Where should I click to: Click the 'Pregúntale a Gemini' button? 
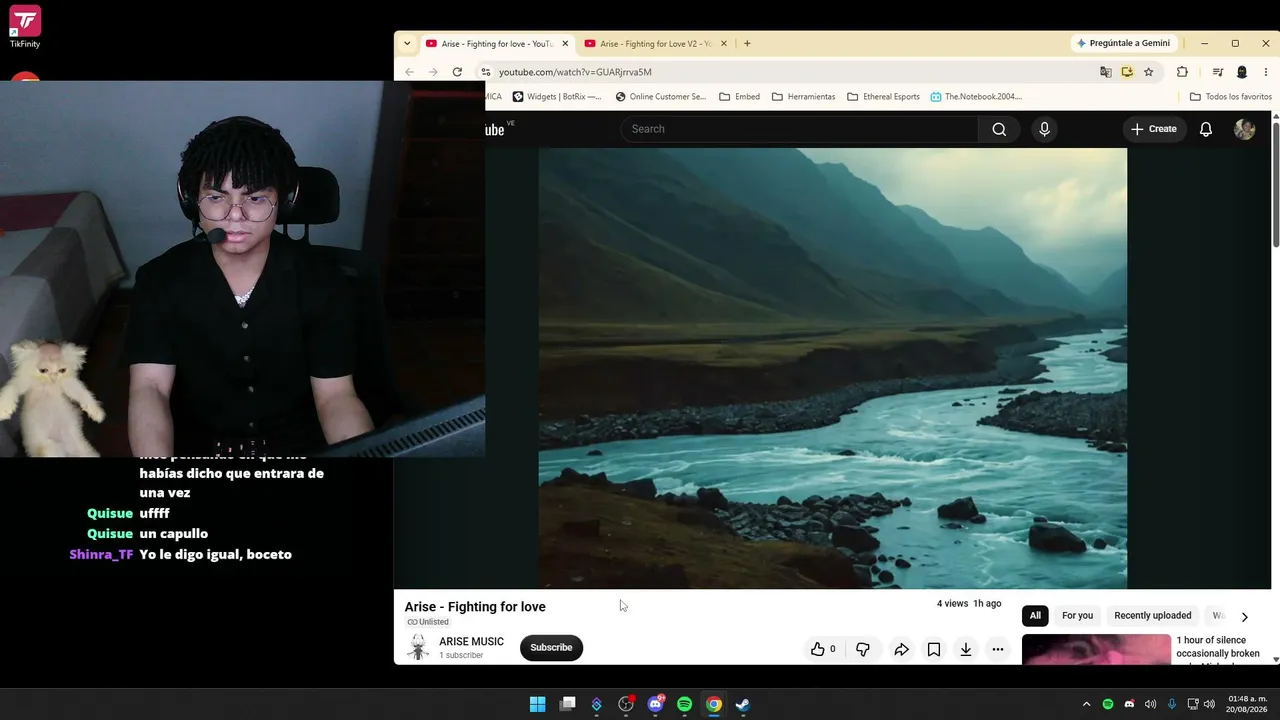click(1123, 43)
